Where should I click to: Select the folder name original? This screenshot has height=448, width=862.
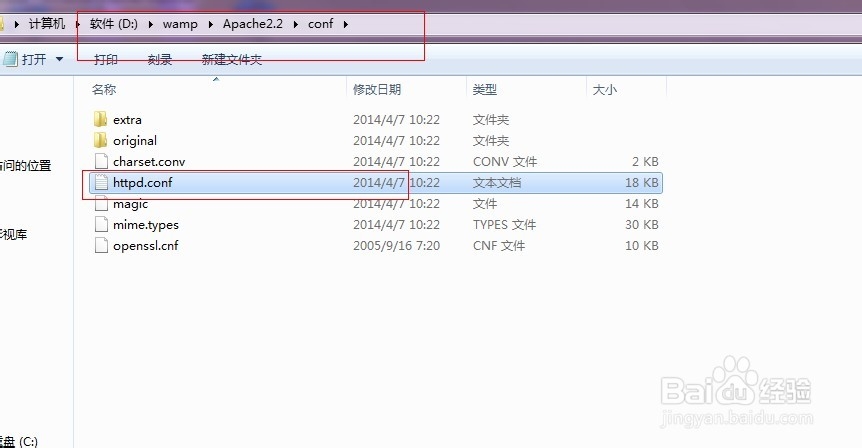[135, 141]
